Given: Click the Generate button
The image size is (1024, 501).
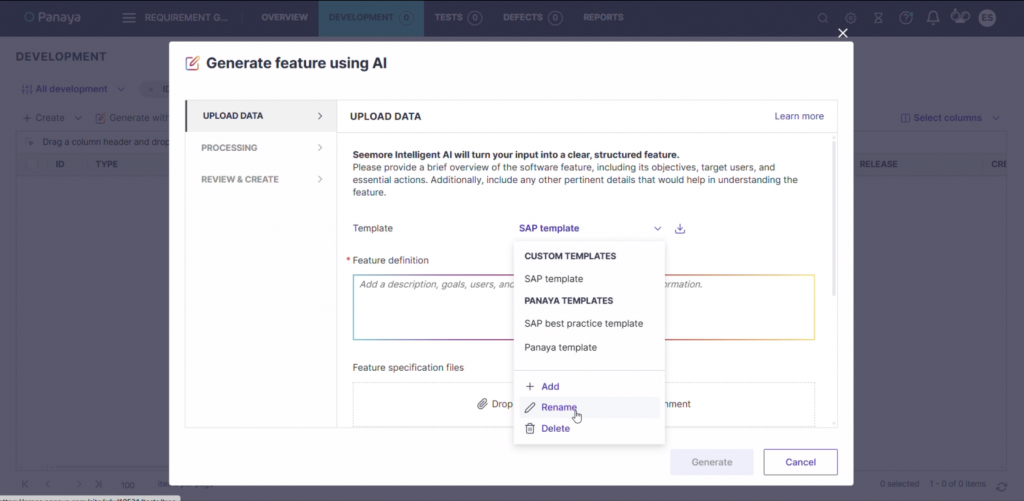Looking at the screenshot, I should (712, 462).
